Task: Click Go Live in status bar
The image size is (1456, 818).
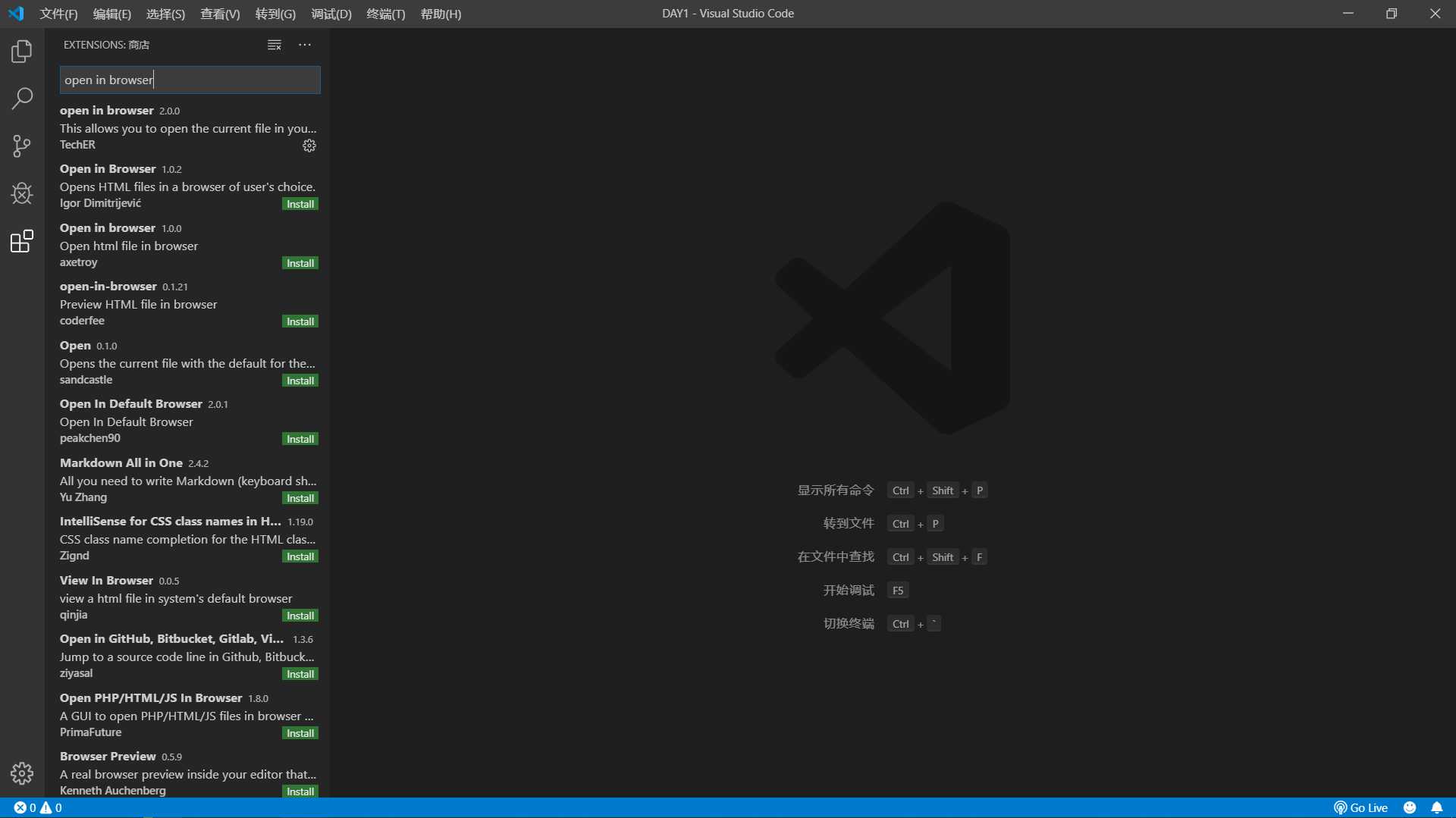Action: (x=1361, y=808)
